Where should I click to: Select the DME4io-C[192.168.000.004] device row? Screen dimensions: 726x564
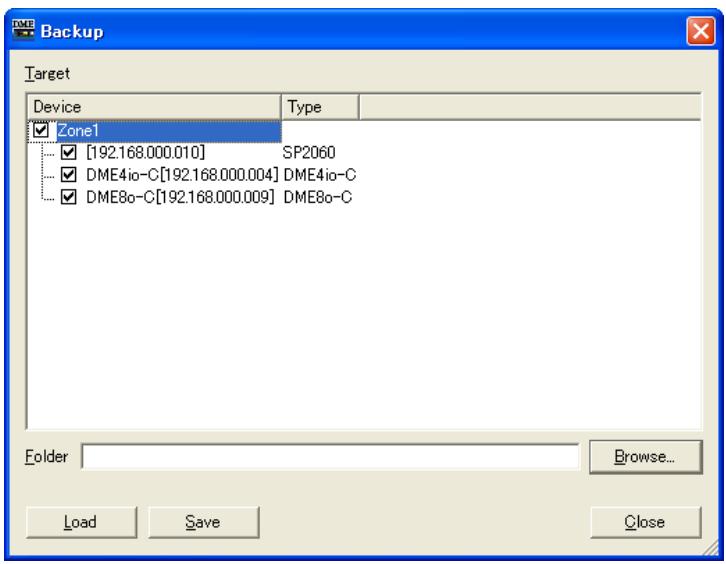click(182, 175)
